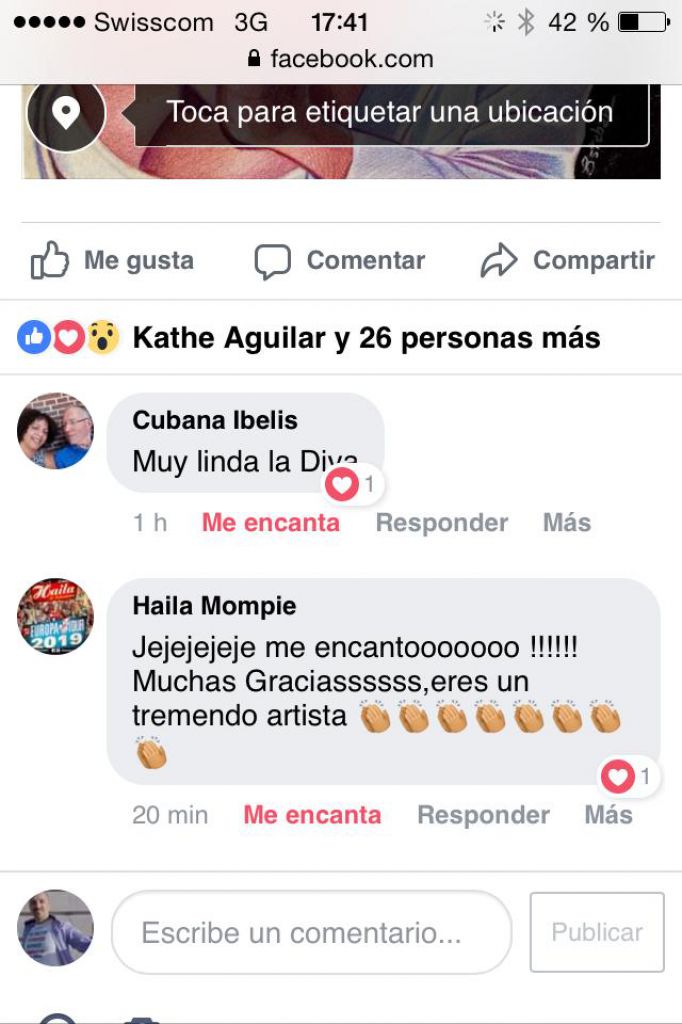Image resolution: width=682 pixels, height=1024 pixels.
Task: Toggle Me encanta on Haila Mompie comment
Action: (312, 815)
